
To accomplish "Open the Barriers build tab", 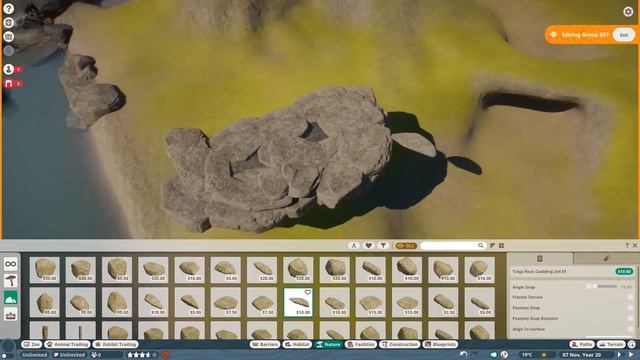I will (265, 344).
